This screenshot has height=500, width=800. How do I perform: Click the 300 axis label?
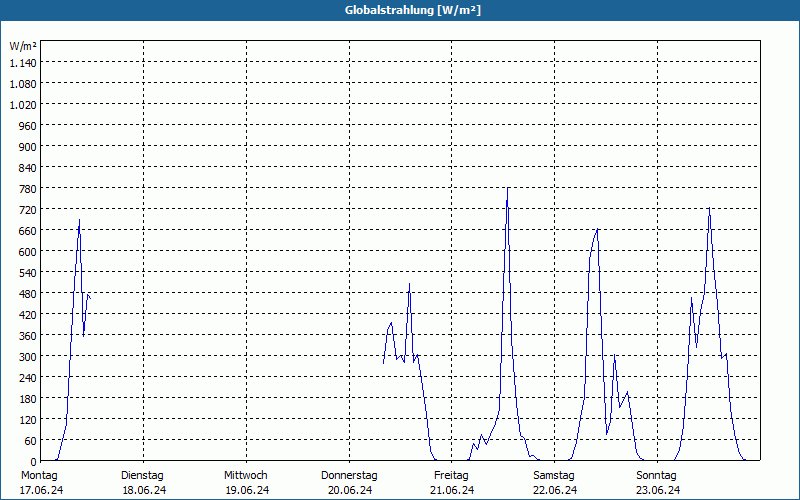pyautogui.click(x=28, y=356)
